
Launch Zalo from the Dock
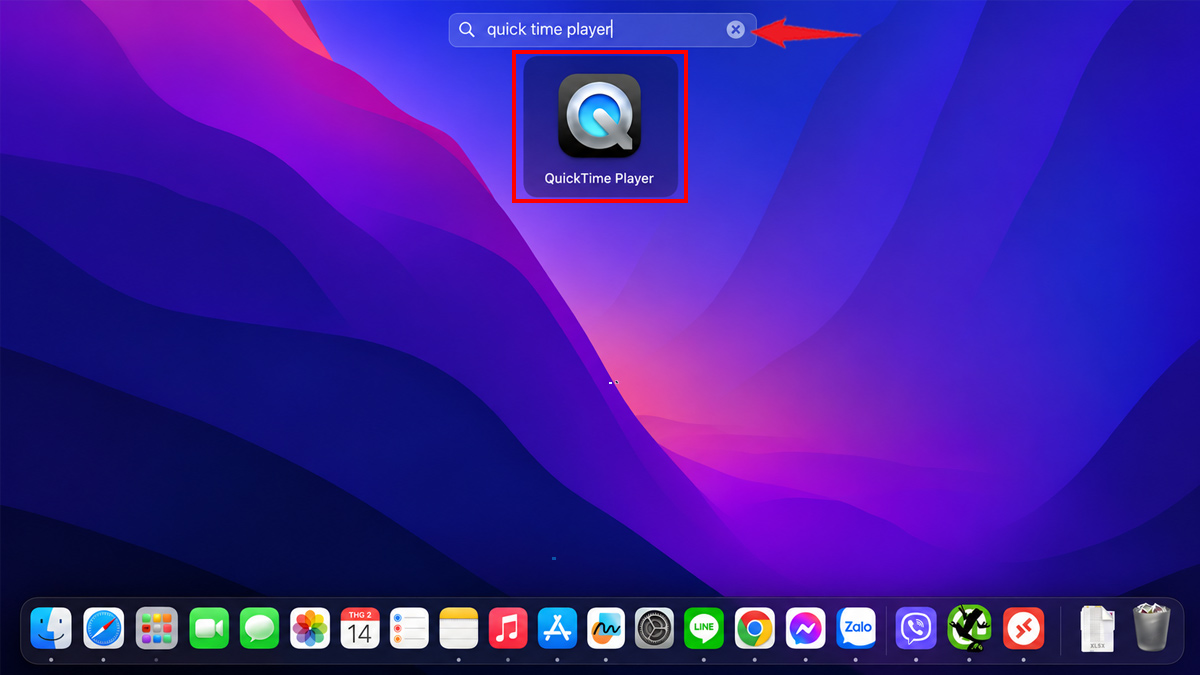coord(856,628)
